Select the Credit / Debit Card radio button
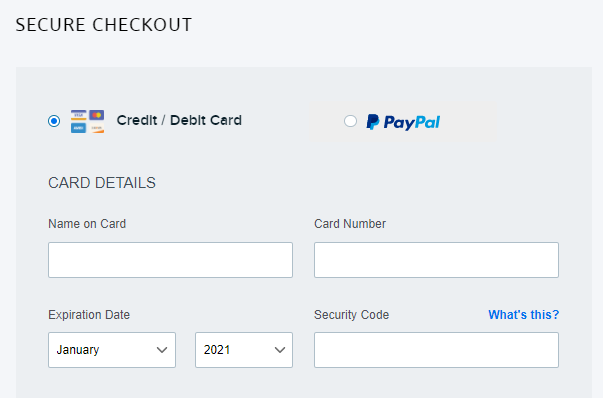This screenshot has width=603, height=398. 54,121
